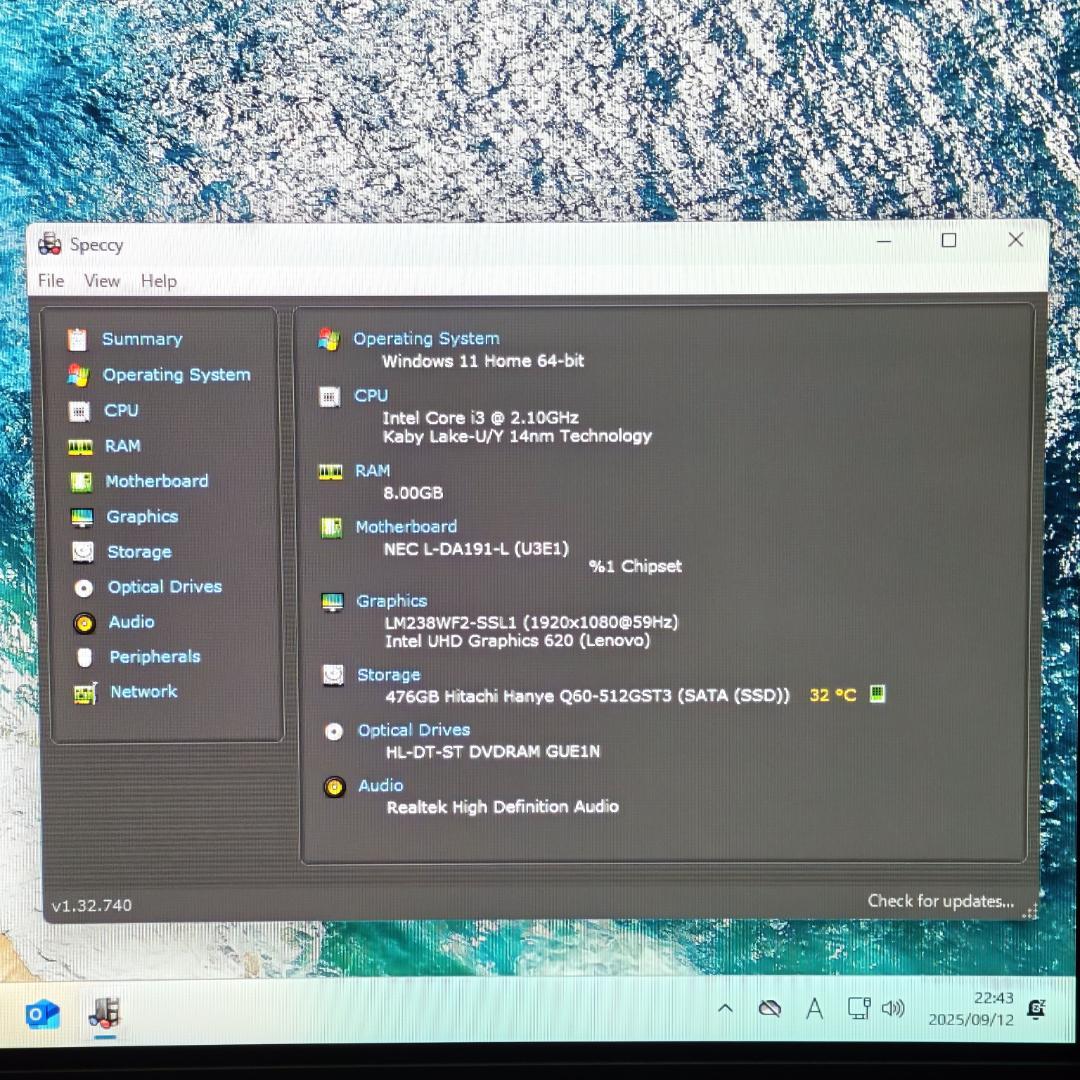1080x1080 pixels.
Task: Select the Summary icon in the sidebar
Action: coord(78,340)
